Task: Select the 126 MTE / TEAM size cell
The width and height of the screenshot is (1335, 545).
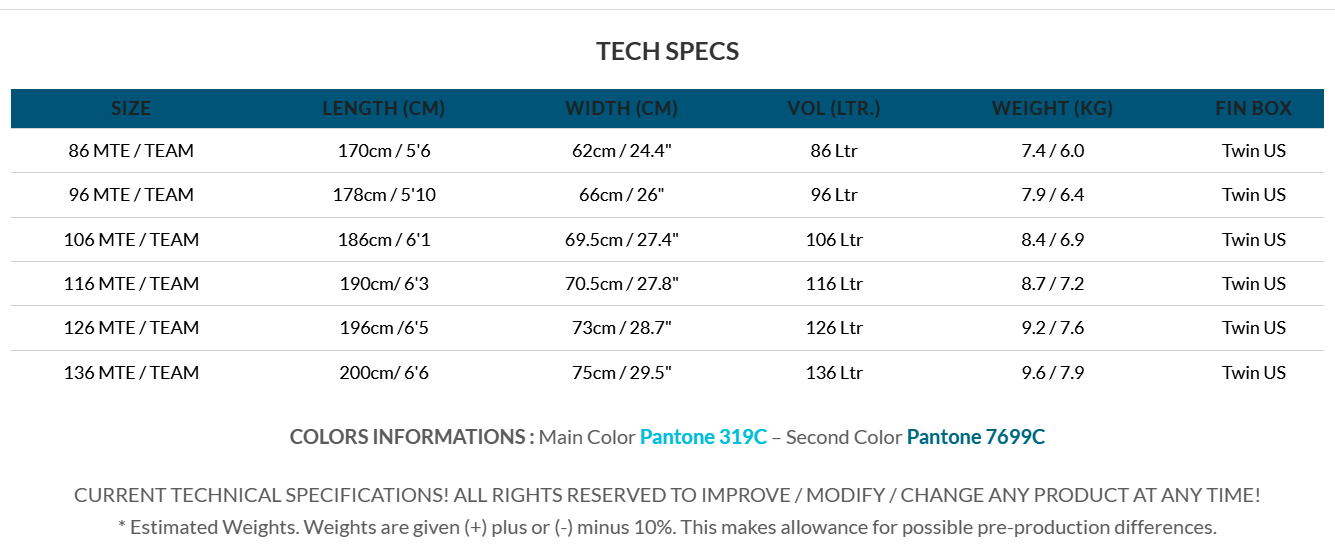Action: 131,328
